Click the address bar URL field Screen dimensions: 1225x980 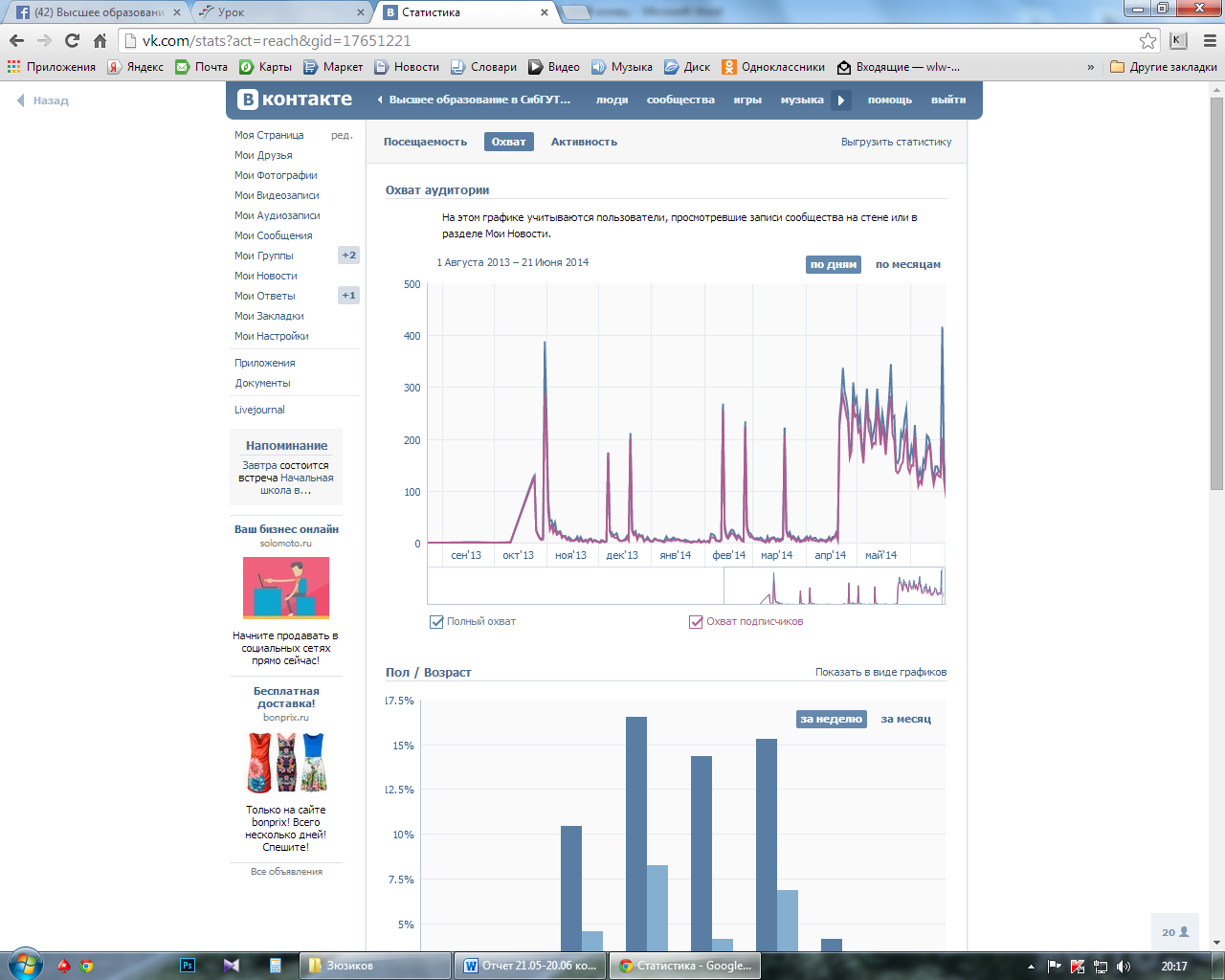pyautogui.click(x=632, y=40)
